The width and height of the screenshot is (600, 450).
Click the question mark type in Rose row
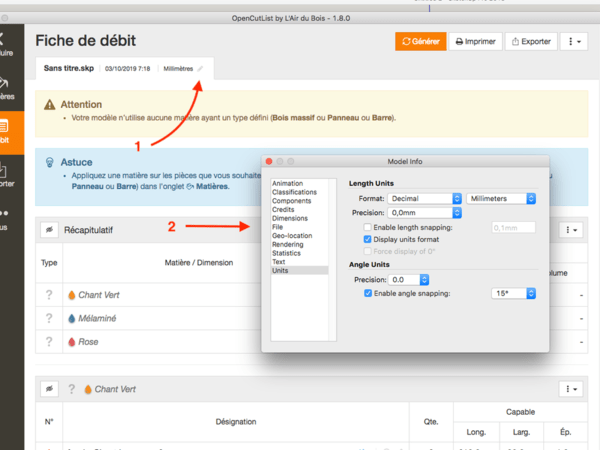49,342
